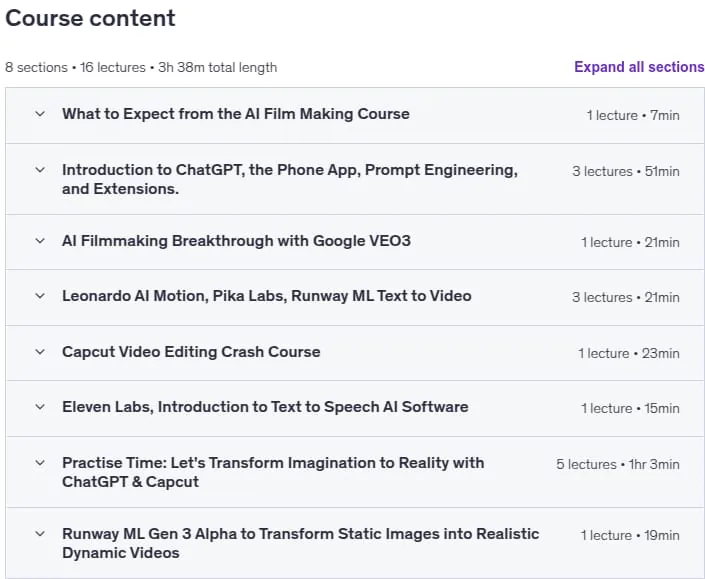Expand the What to Expect section chevron

tap(40, 114)
